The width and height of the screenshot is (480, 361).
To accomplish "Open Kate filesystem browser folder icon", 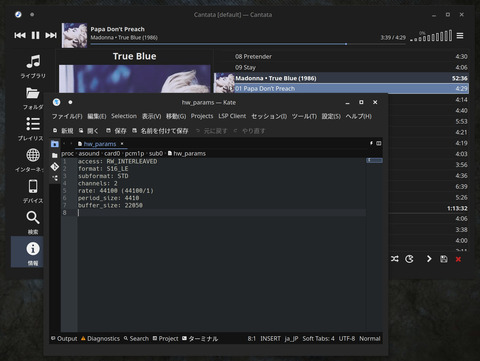I will (x=55, y=155).
